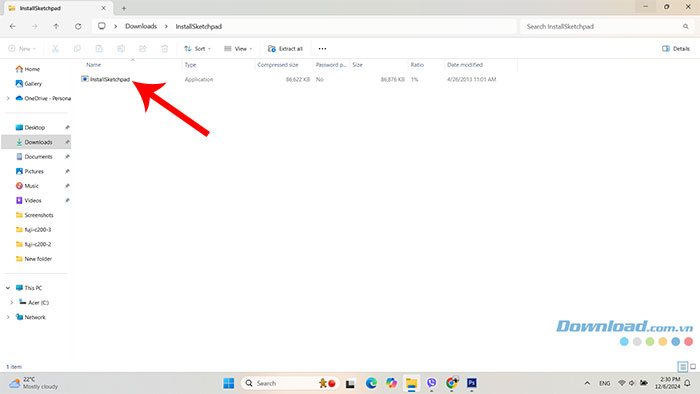
Task: Click the Cut scissors icon
Action: 55,49
